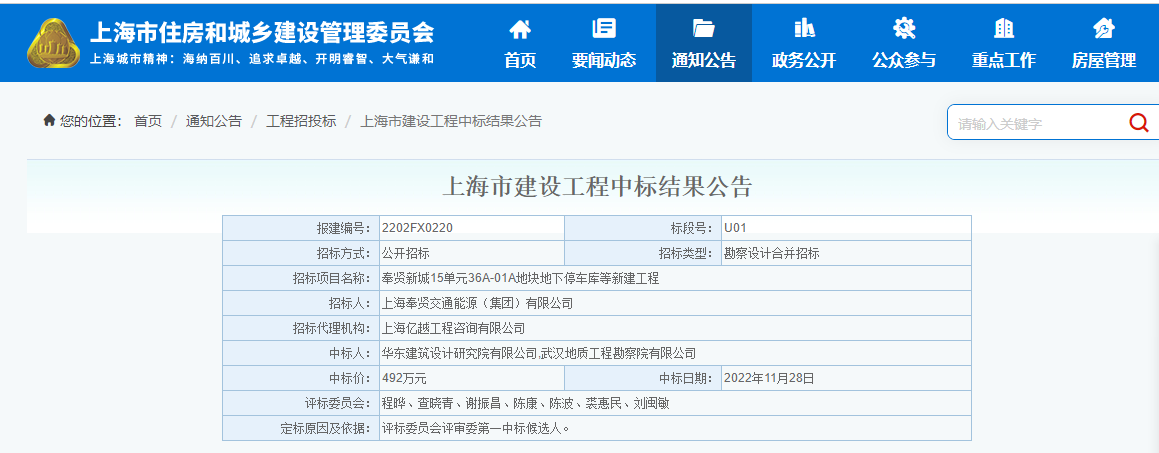This screenshot has height=453, width=1159.
Task: Go to the 公众参与 menu section
Action: pos(904,60)
